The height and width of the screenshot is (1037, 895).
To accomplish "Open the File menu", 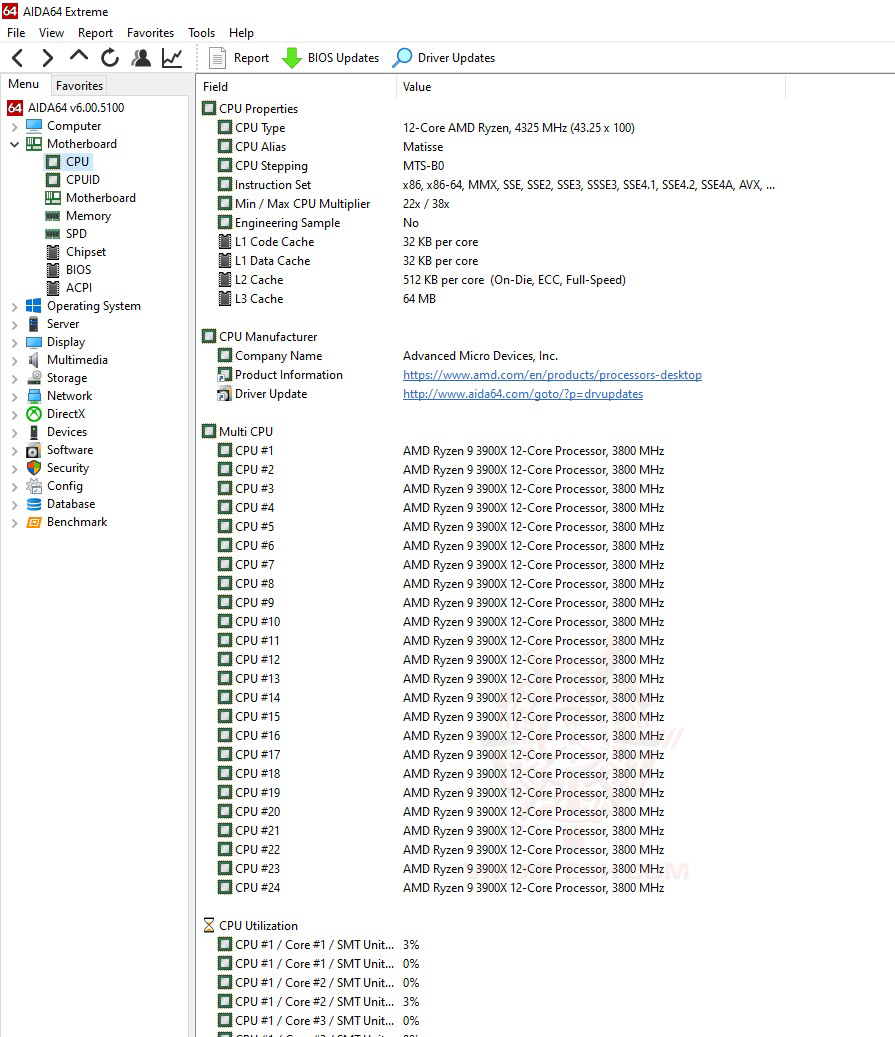I will click(x=16, y=32).
